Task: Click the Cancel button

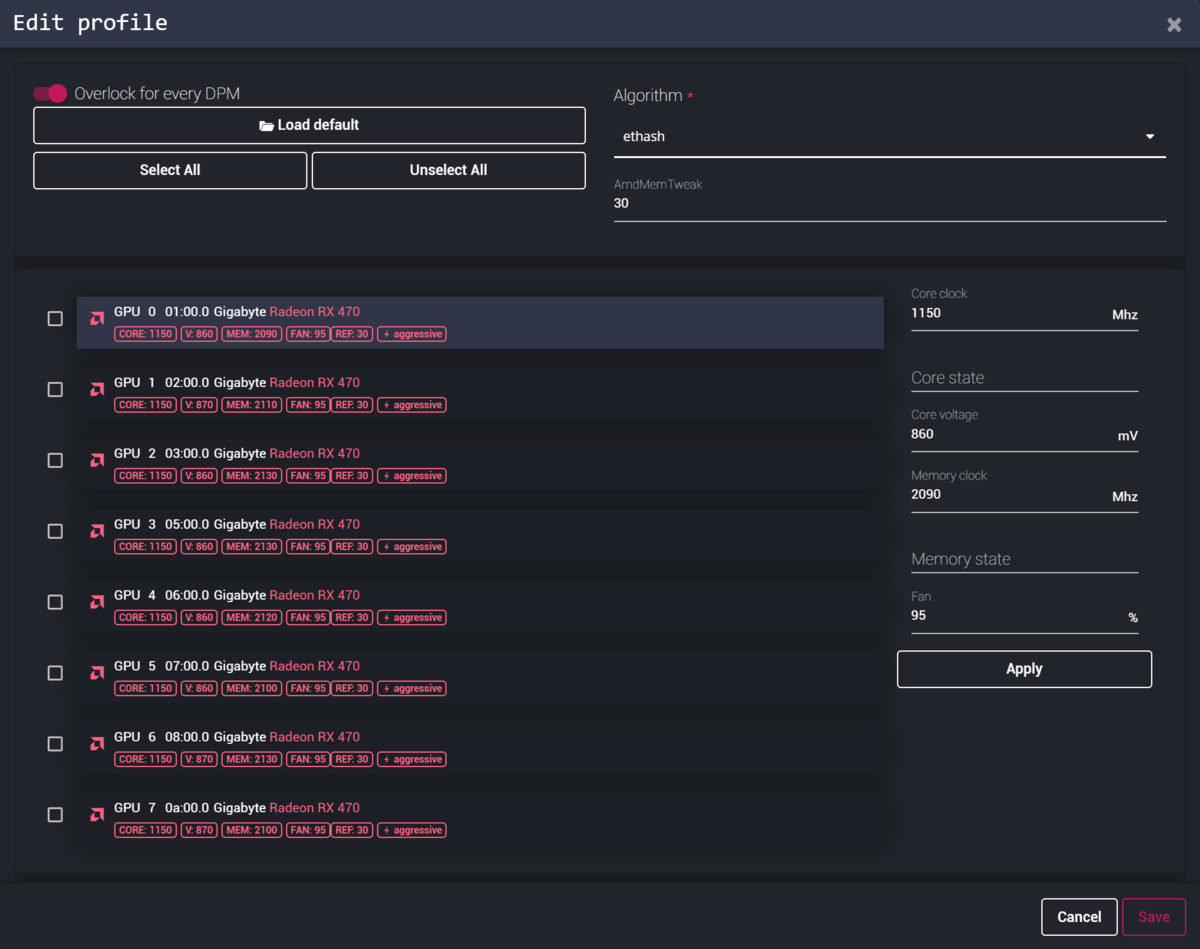Action: (x=1079, y=917)
